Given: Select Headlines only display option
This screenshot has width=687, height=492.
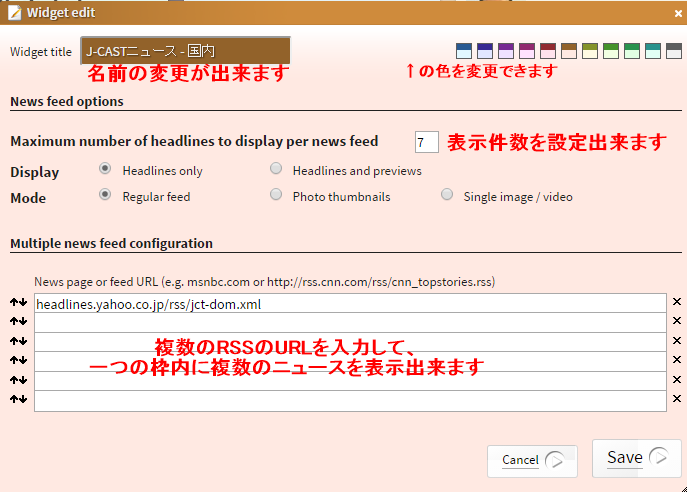Looking at the screenshot, I should (105, 168).
